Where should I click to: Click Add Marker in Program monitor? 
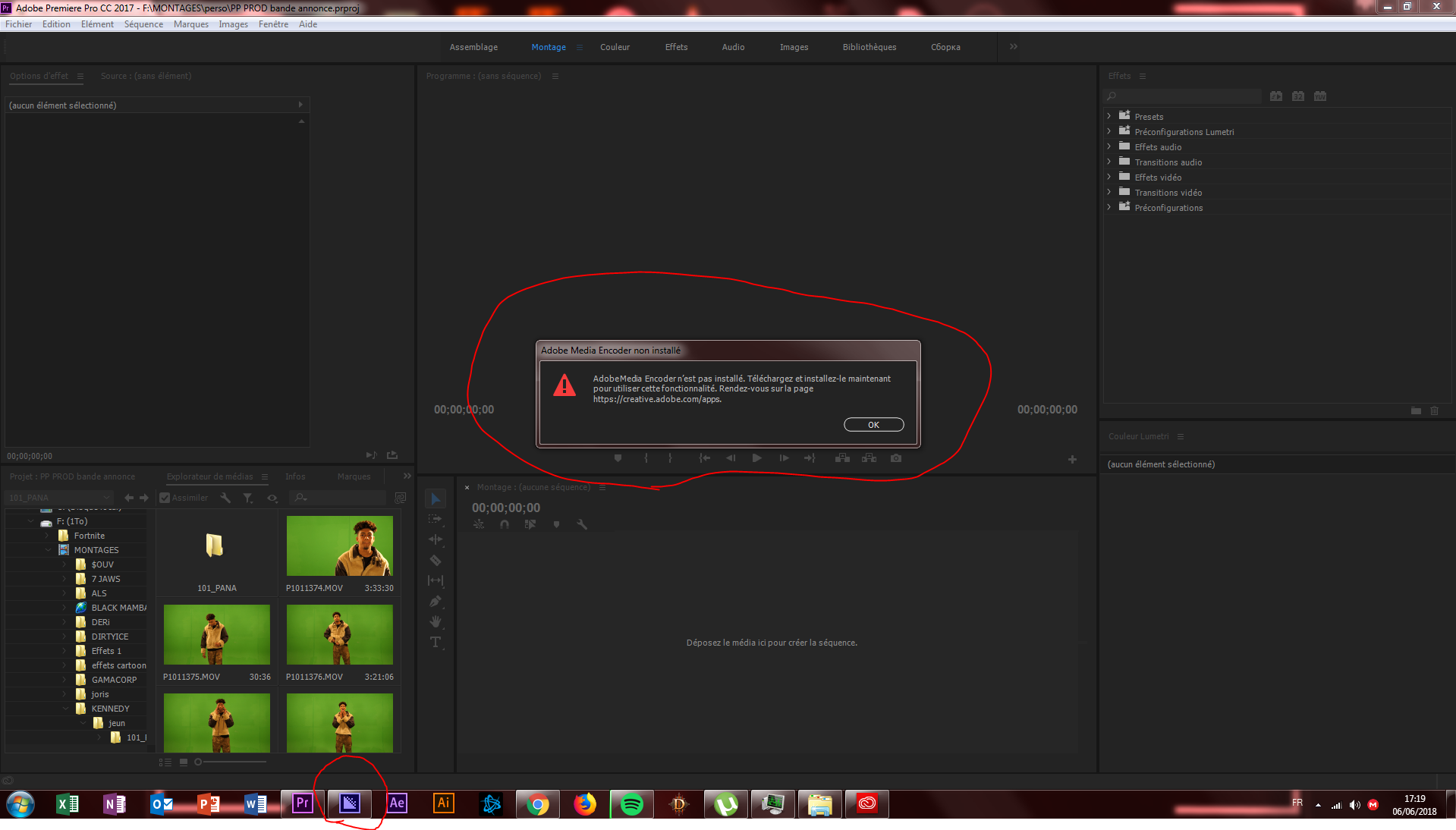(x=618, y=458)
